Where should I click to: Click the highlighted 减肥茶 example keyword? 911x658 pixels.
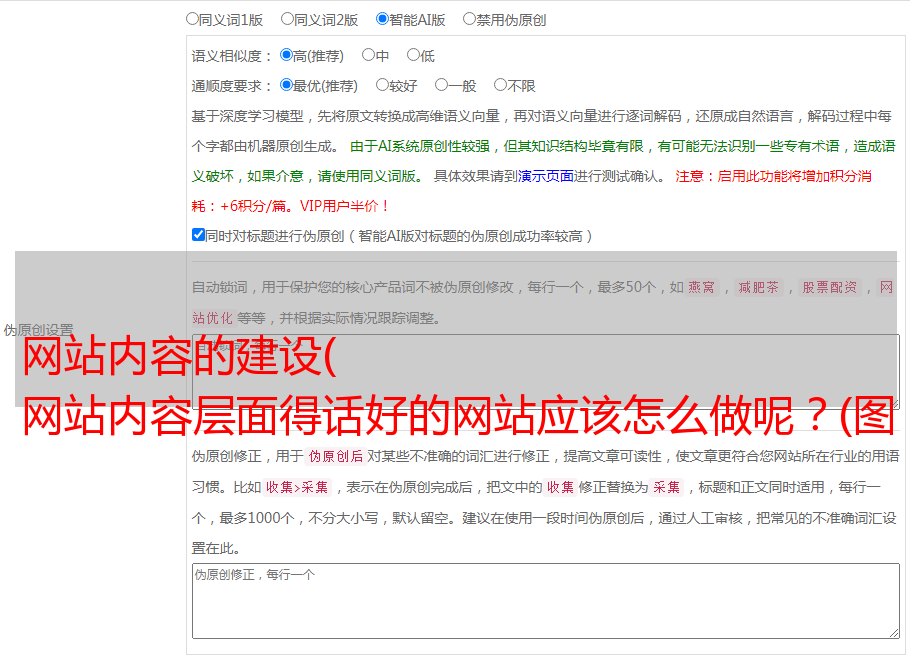coord(758,287)
